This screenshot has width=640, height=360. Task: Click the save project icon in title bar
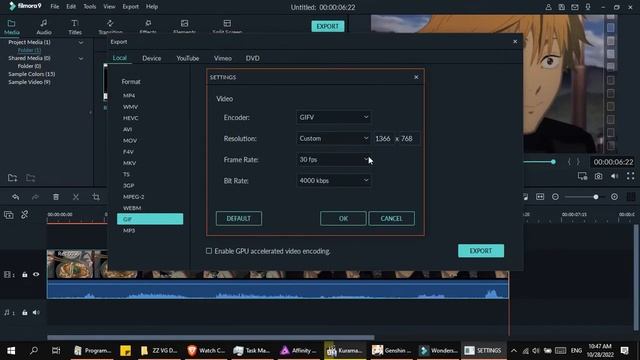pyautogui.click(x=562, y=7)
